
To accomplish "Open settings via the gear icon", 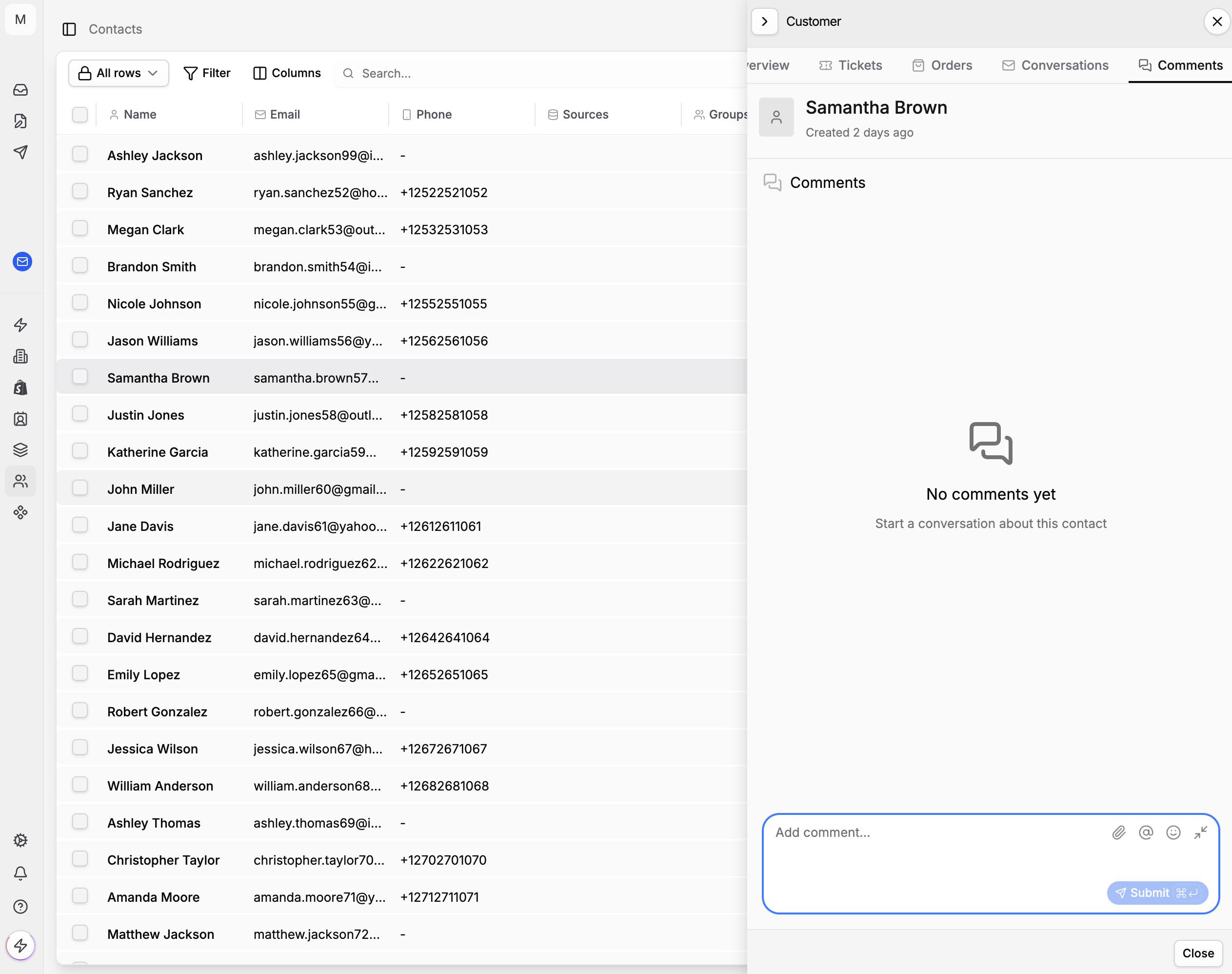I will click(x=20, y=840).
